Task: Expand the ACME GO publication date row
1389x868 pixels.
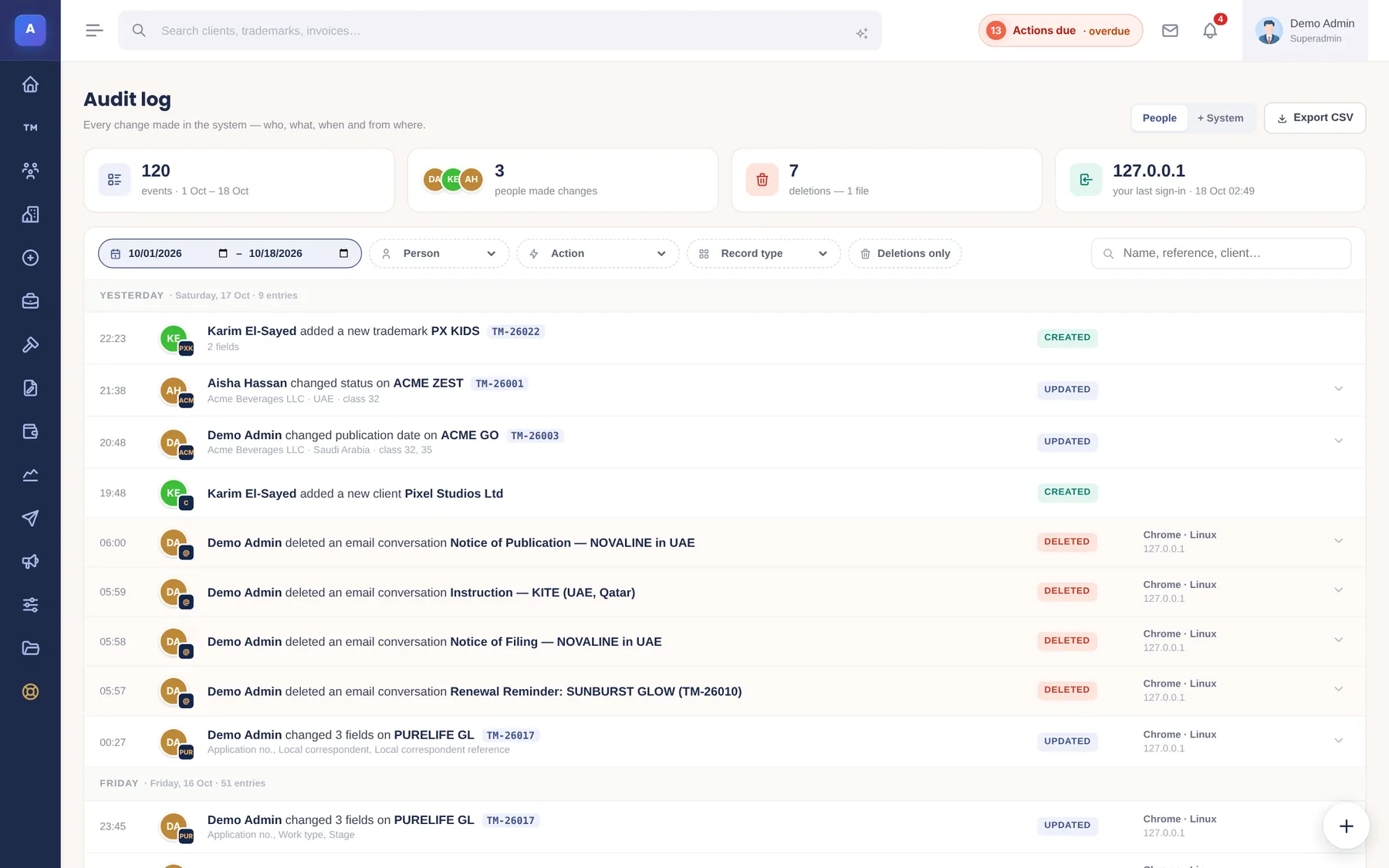Action: [1339, 441]
